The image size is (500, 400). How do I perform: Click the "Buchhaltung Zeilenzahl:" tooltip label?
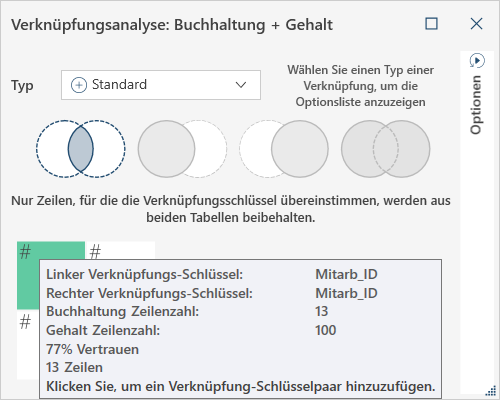[x=122, y=311]
